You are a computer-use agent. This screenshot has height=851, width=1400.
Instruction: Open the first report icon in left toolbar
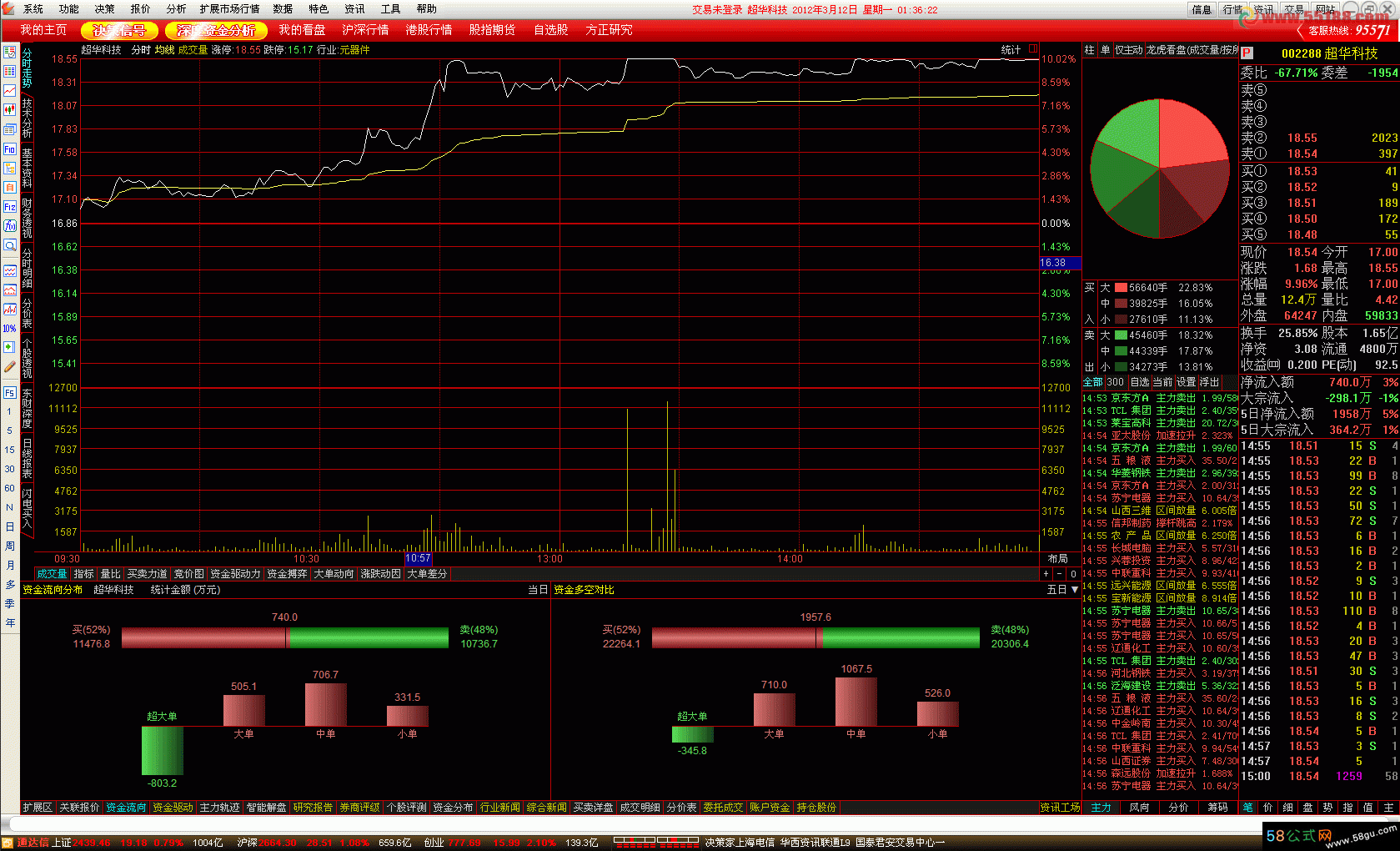[9, 52]
